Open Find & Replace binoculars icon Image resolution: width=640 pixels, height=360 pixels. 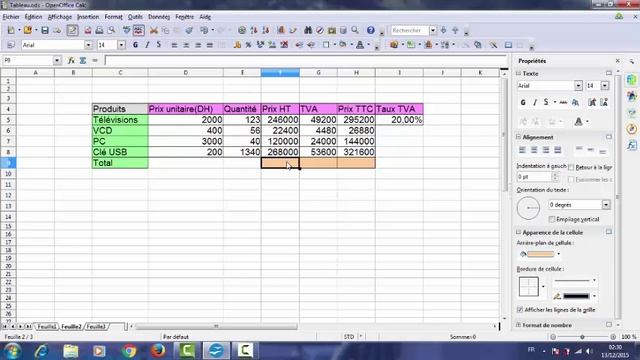coord(308,30)
